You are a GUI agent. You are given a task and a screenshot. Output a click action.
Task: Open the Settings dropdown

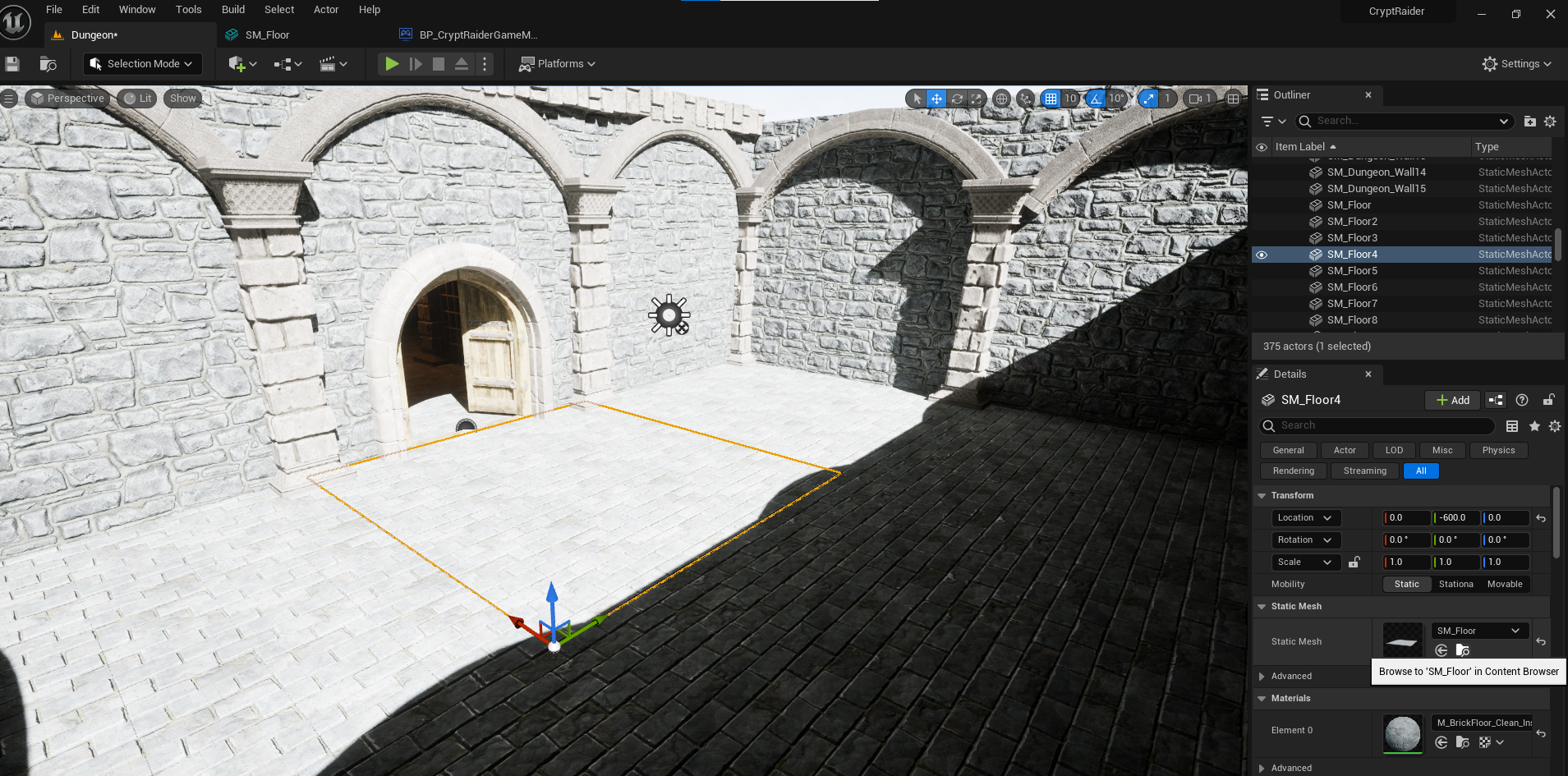1516,64
